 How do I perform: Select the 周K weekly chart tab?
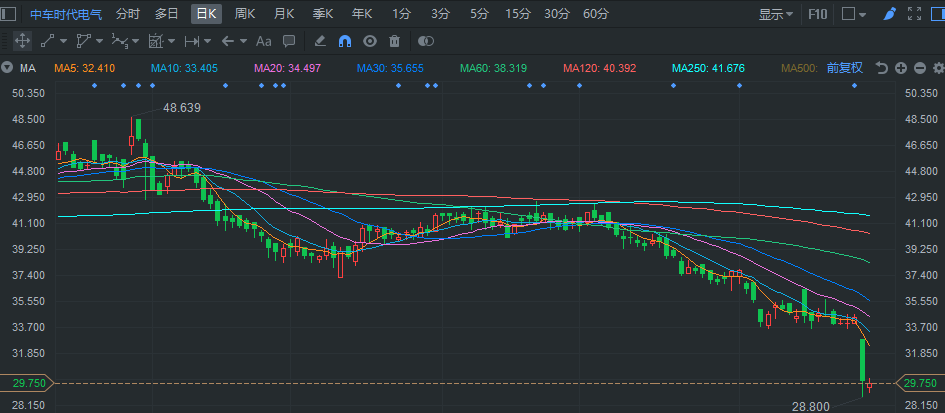point(245,14)
